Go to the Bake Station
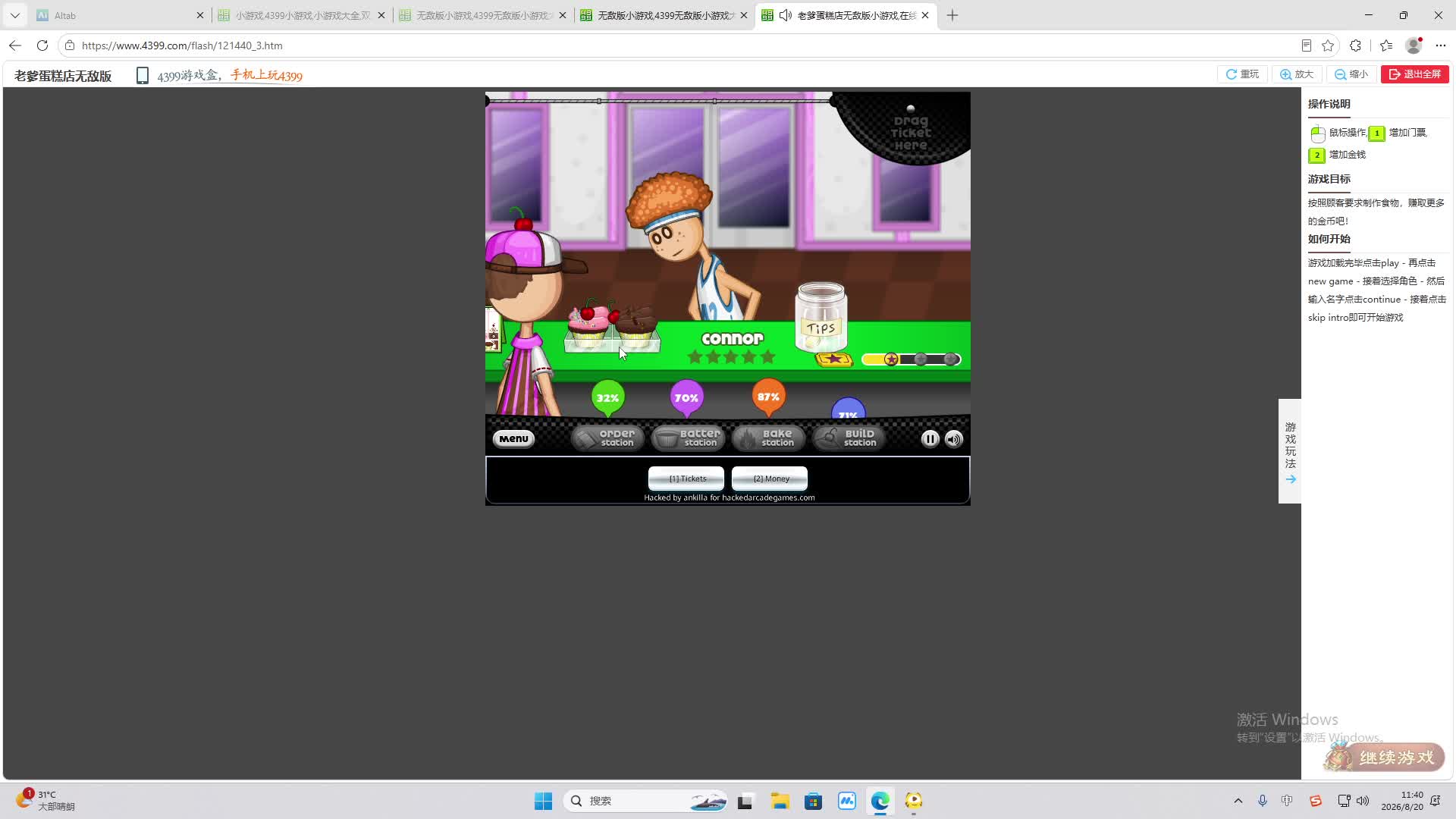The width and height of the screenshot is (1456, 819). tap(769, 438)
